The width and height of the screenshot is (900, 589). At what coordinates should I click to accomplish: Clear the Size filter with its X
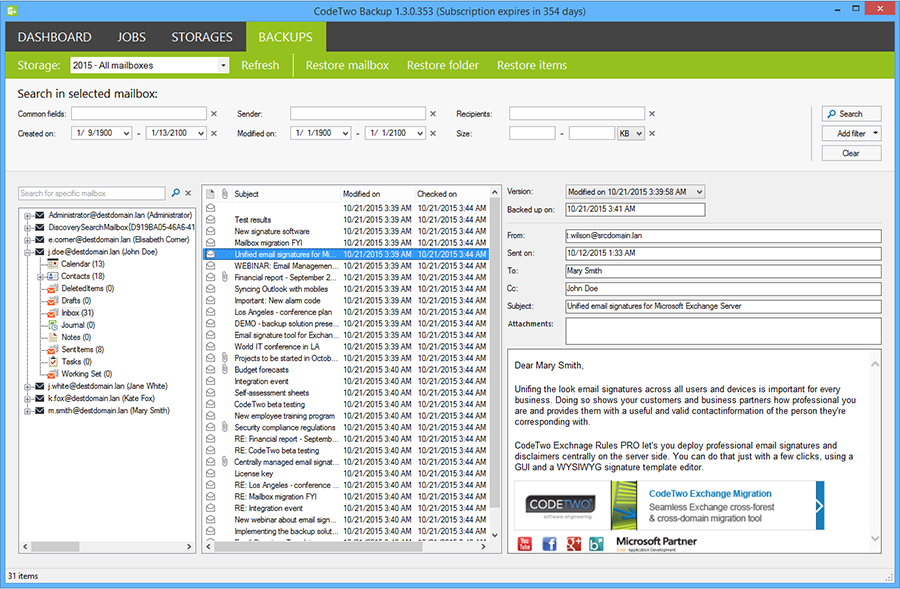652,133
